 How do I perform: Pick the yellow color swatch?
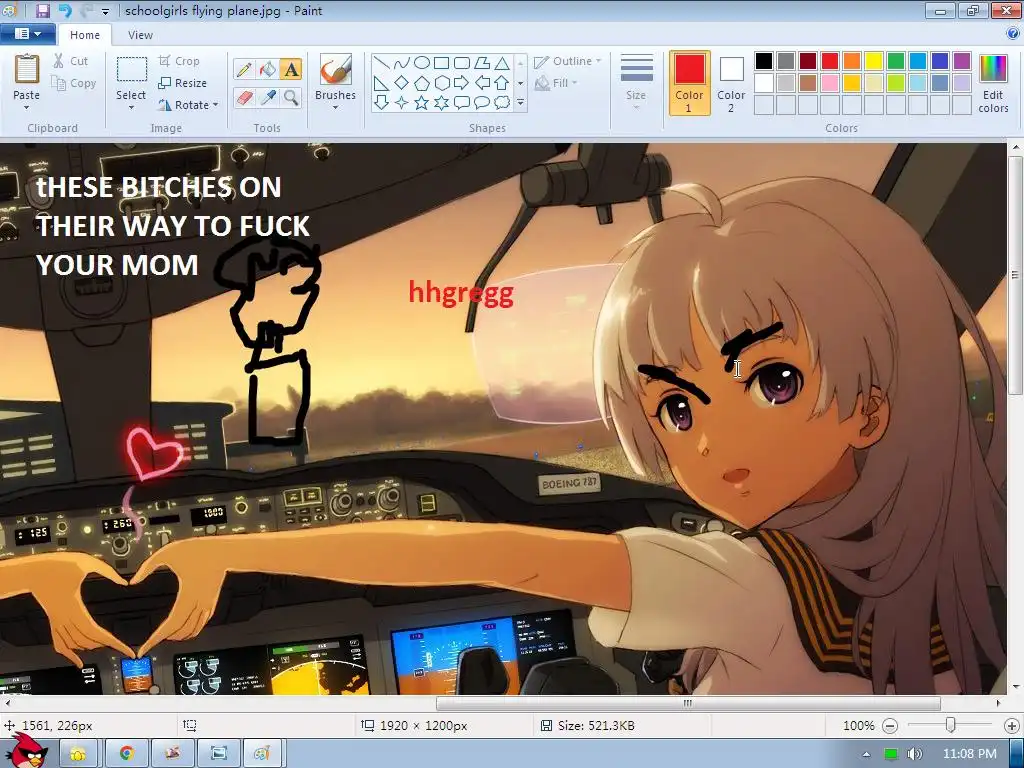[x=874, y=61]
